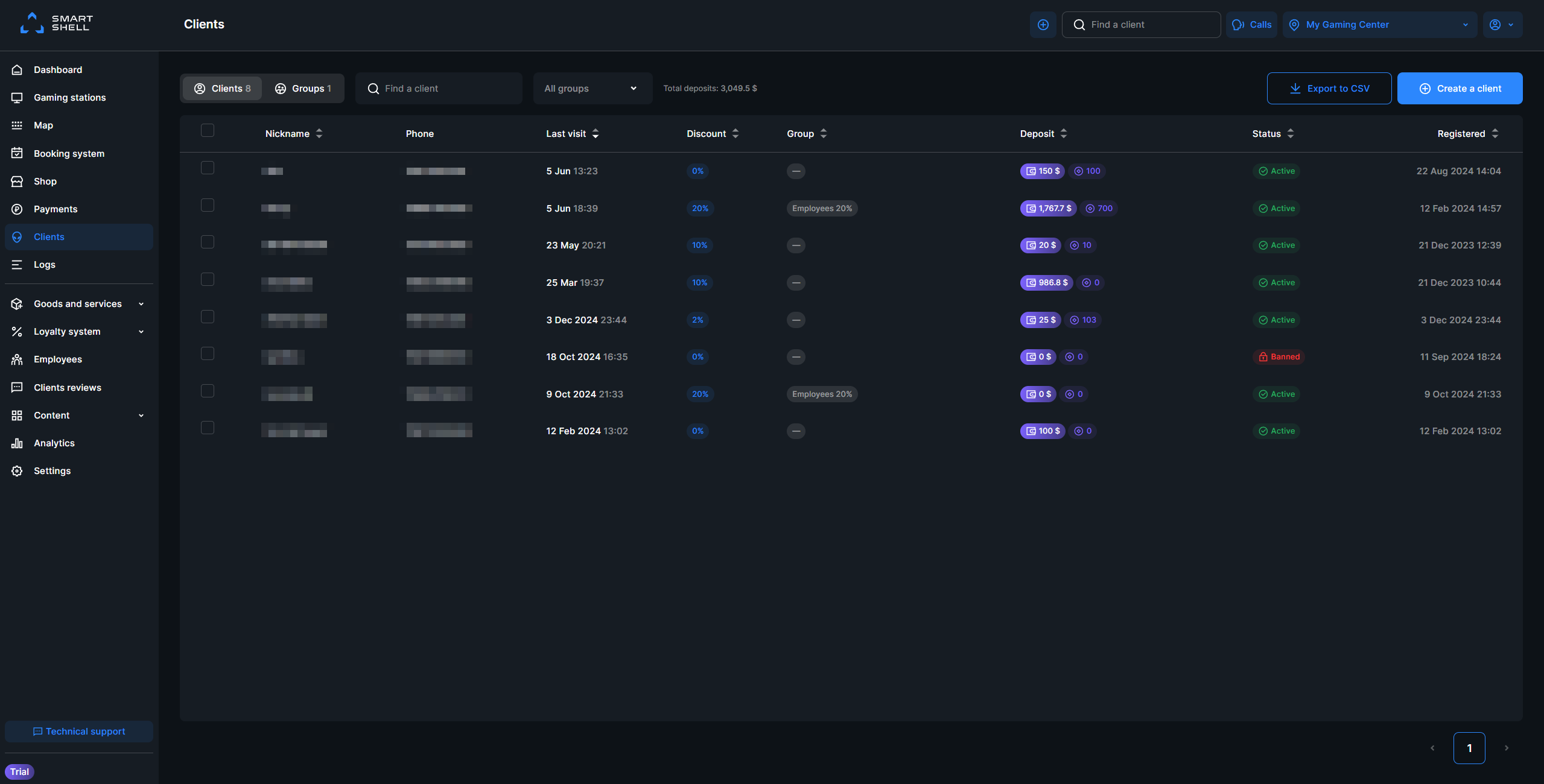This screenshot has height=784, width=1544.
Task: Click the Smart Shell logo
Action: tap(56, 23)
